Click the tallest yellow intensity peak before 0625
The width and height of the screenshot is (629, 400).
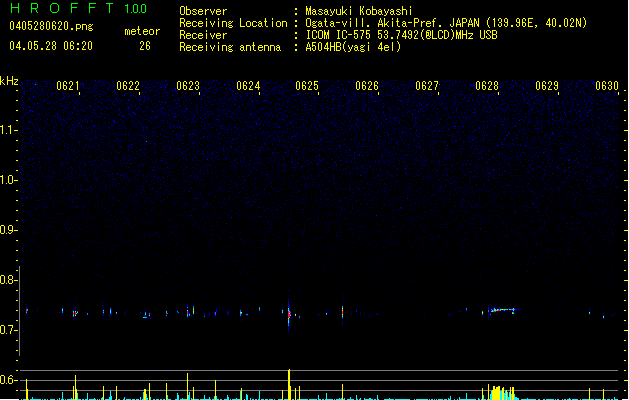[x=289, y=384]
